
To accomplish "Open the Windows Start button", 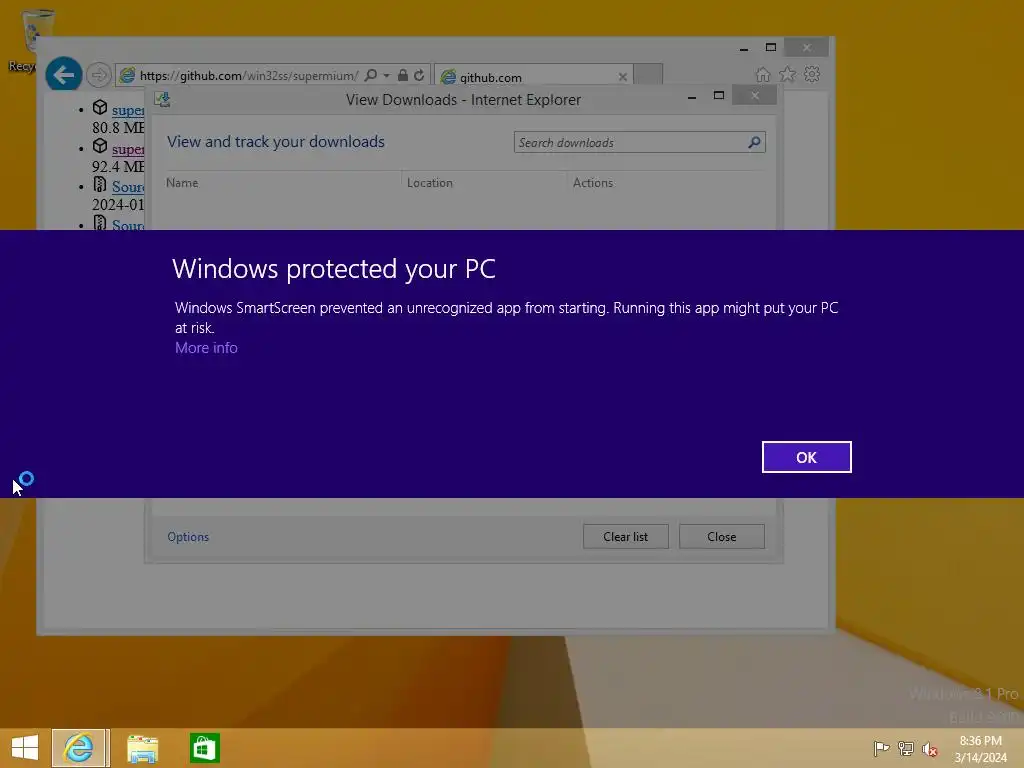I will (x=25, y=748).
